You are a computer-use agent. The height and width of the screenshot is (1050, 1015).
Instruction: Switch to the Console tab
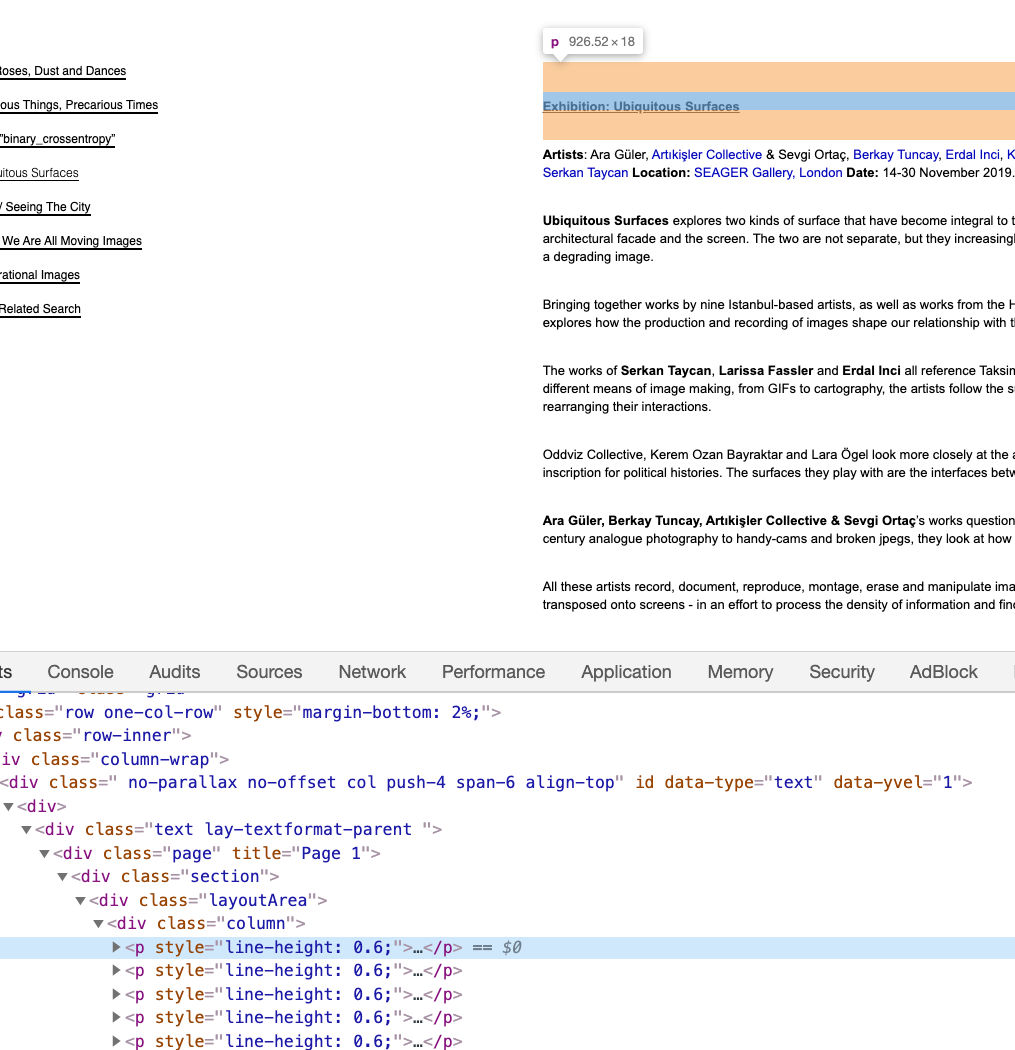[x=80, y=672]
